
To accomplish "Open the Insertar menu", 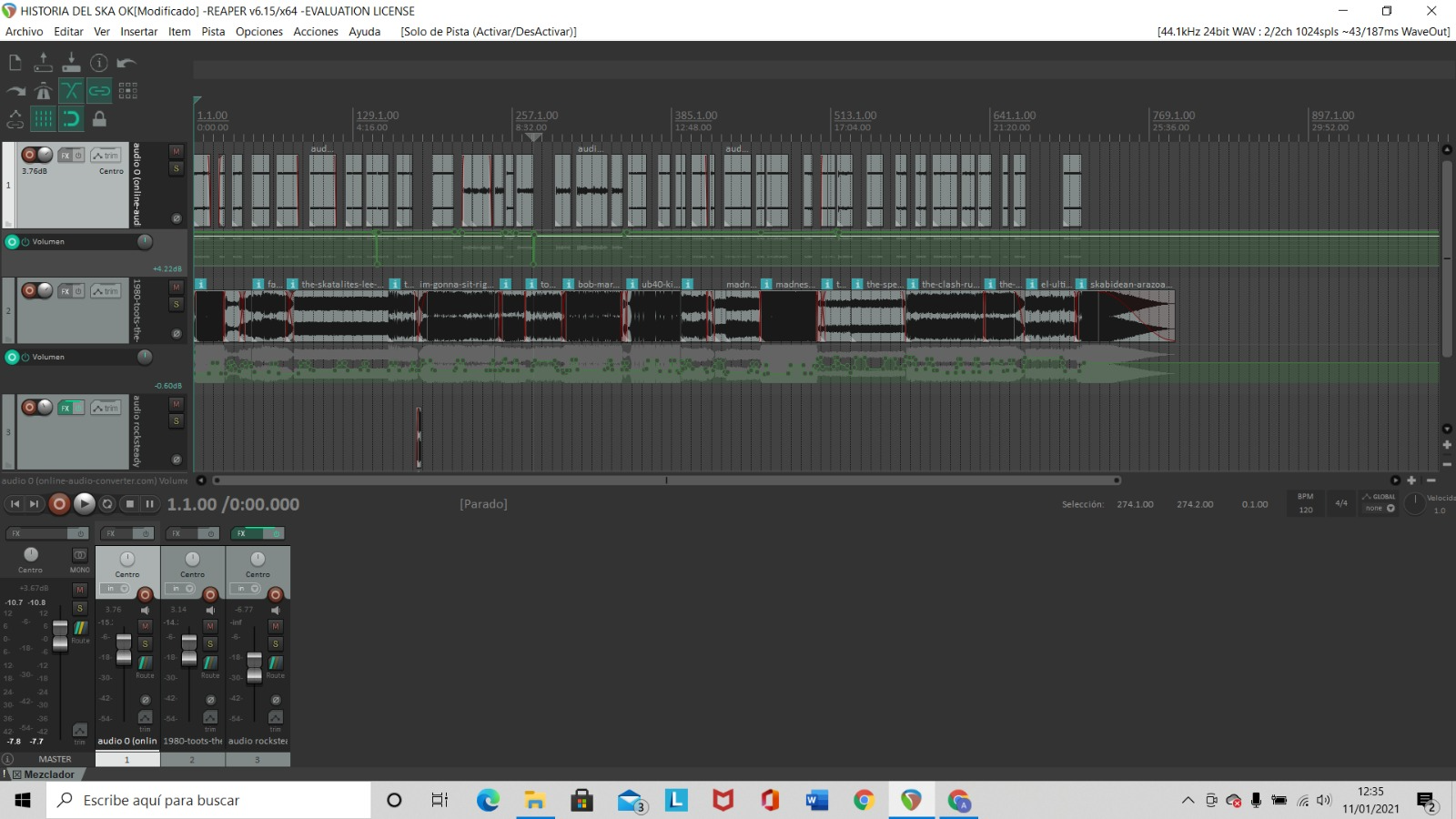I will [x=138, y=32].
